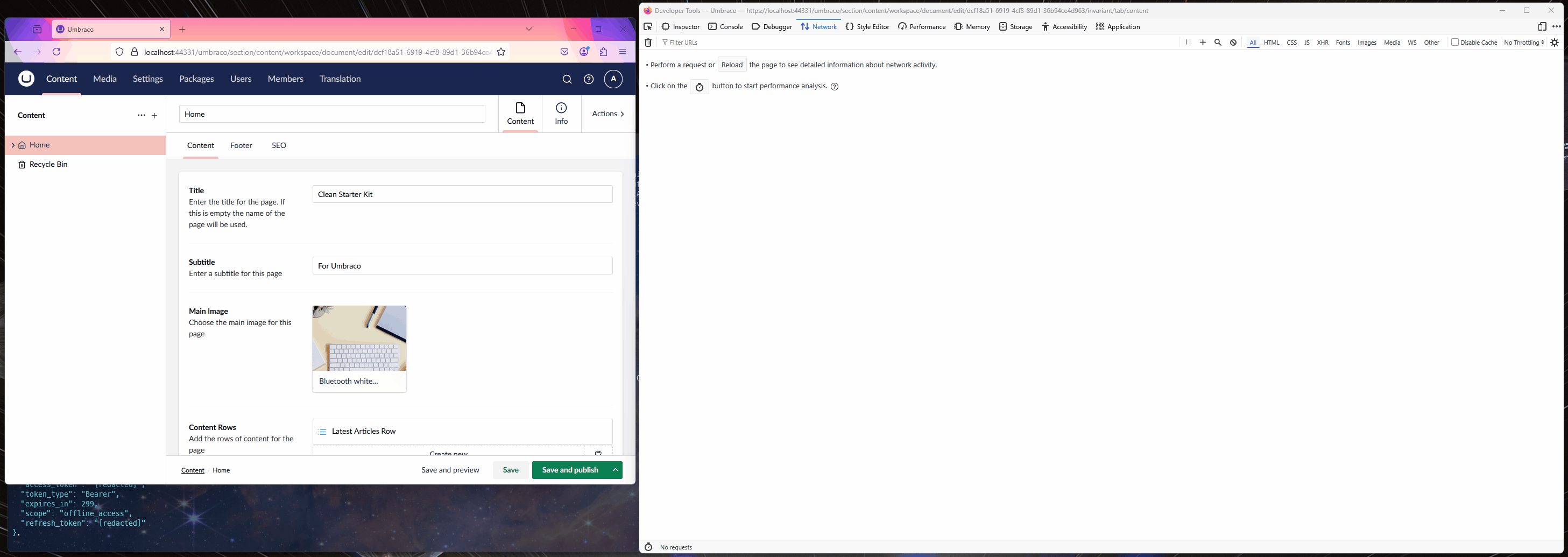Filter requests by WS
The height and width of the screenshot is (557, 1568).
pyautogui.click(x=1412, y=43)
